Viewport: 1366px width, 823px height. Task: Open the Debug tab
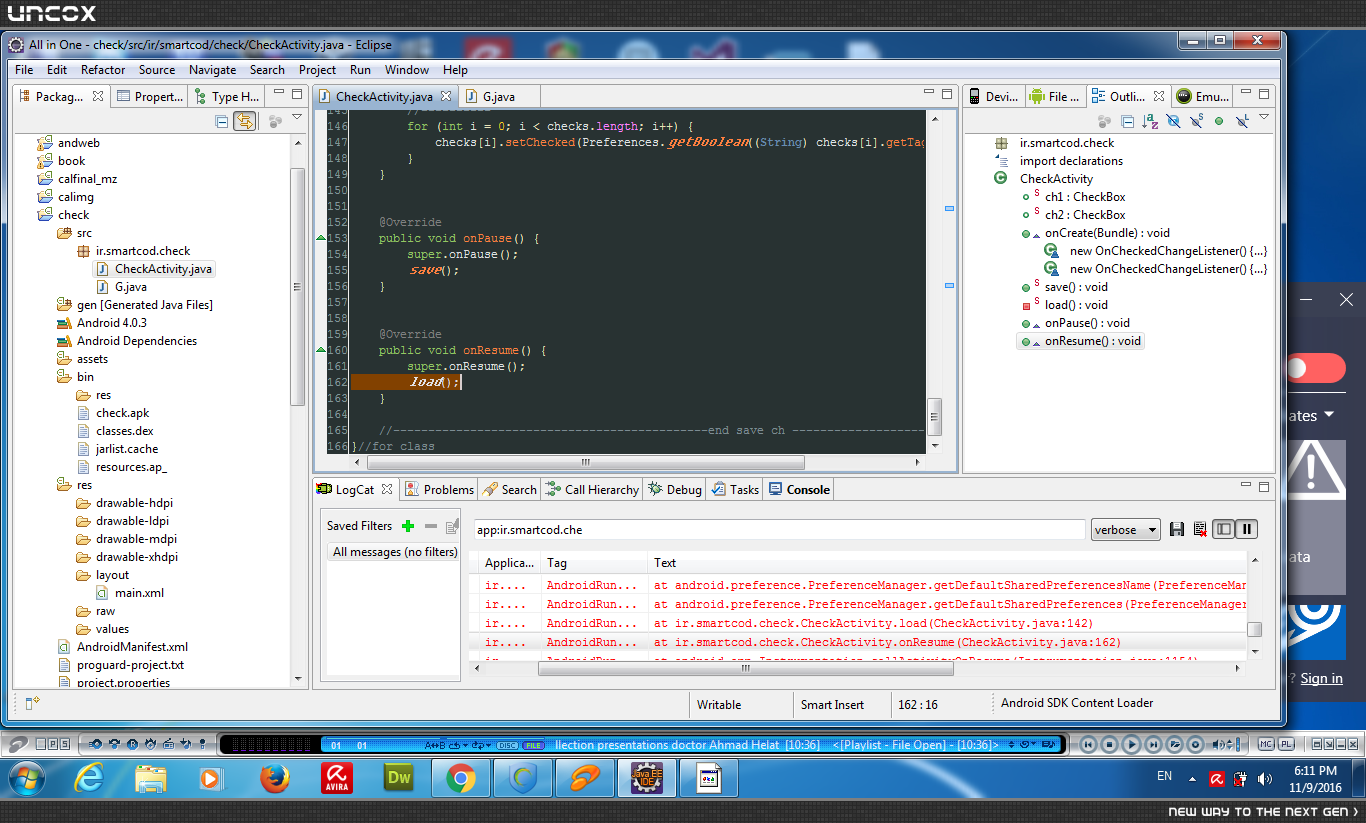675,489
